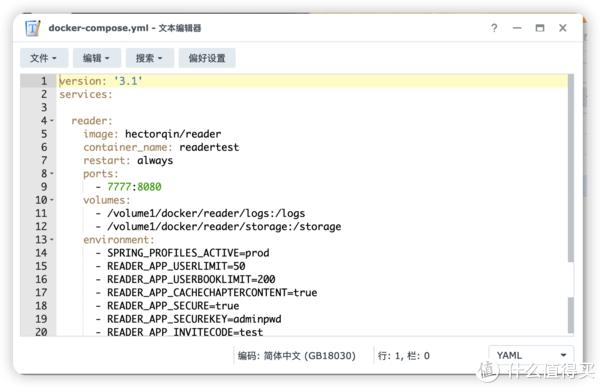The image size is (600, 388).
Task: Click READER_APP_USERBOOKLIMIT=200 line
Action: (191, 279)
